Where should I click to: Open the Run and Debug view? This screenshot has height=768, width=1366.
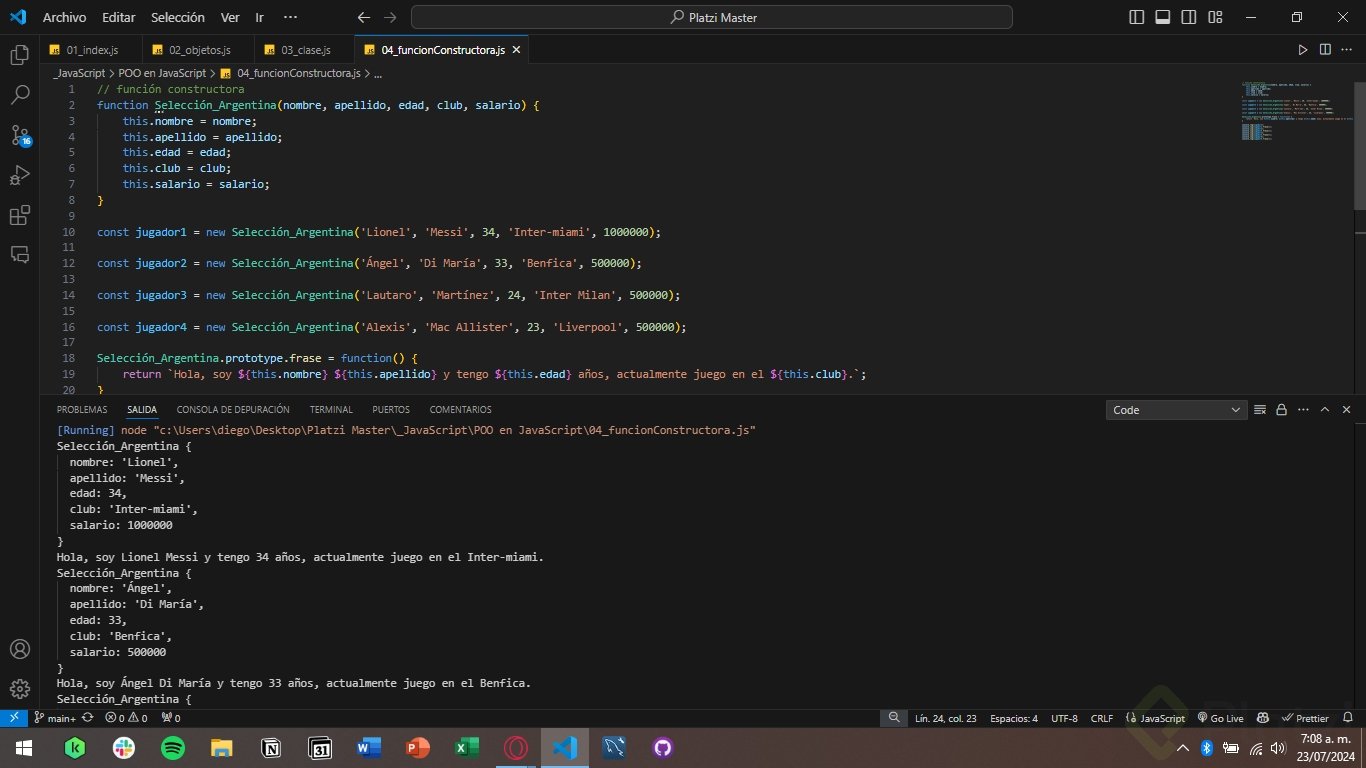coord(19,176)
